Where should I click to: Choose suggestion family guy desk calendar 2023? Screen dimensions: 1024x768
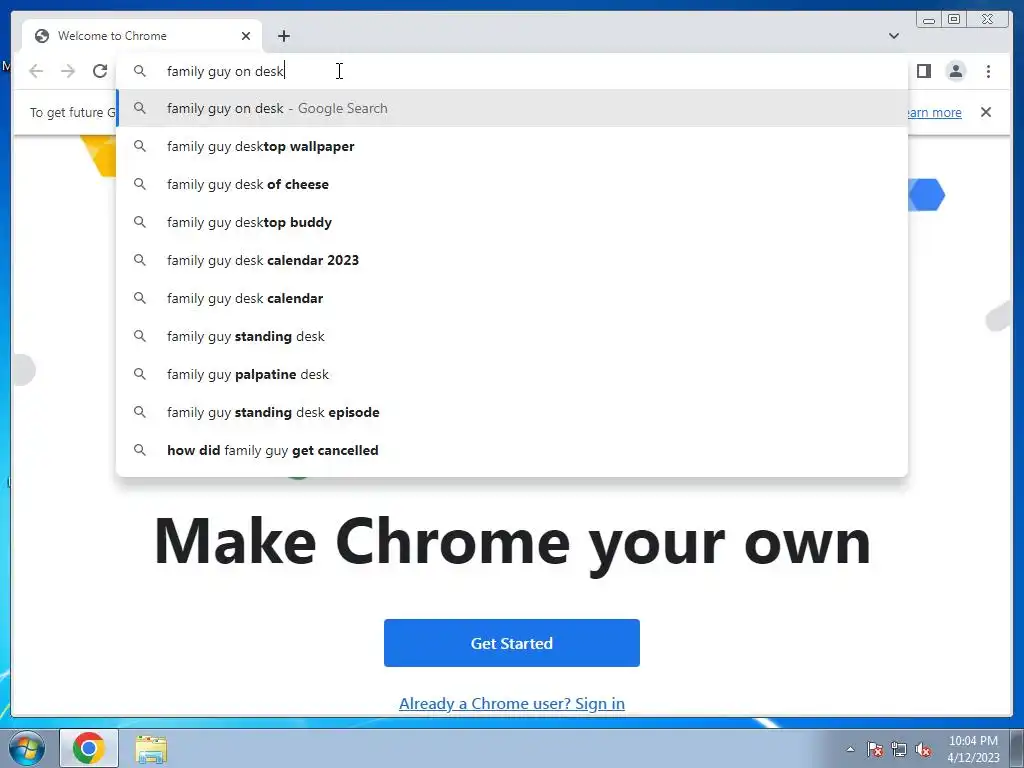pos(511,260)
